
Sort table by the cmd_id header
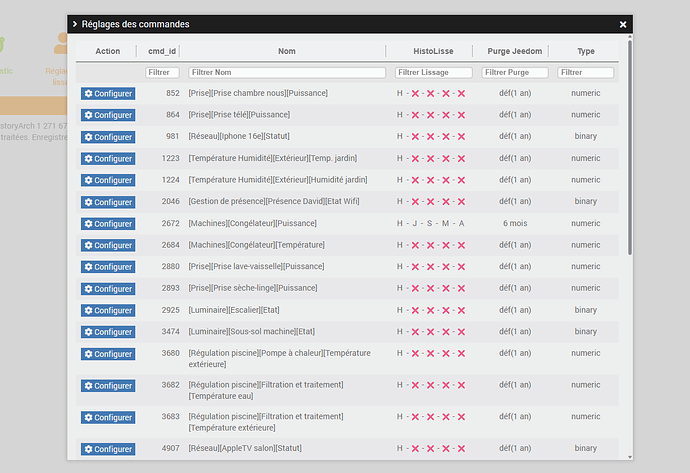(x=161, y=51)
